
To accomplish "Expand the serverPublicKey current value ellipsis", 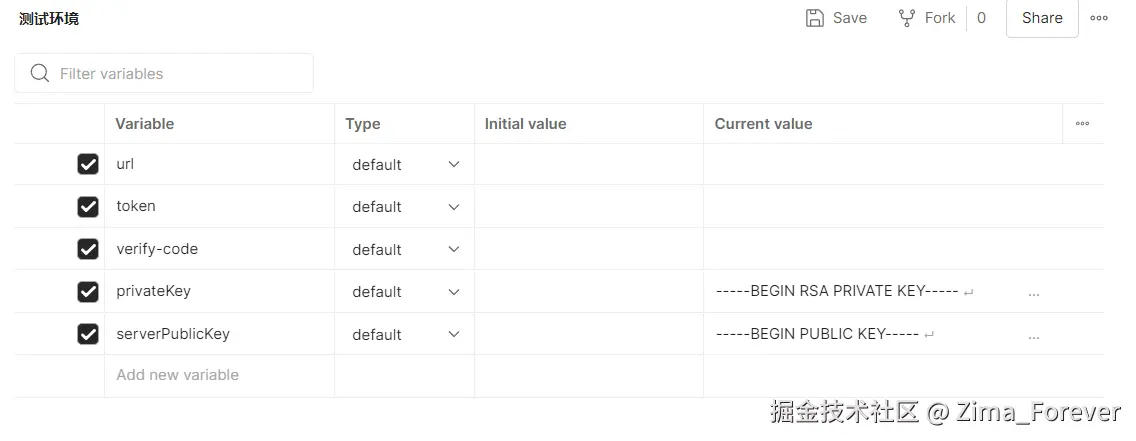I will click(x=1034, y=337).
